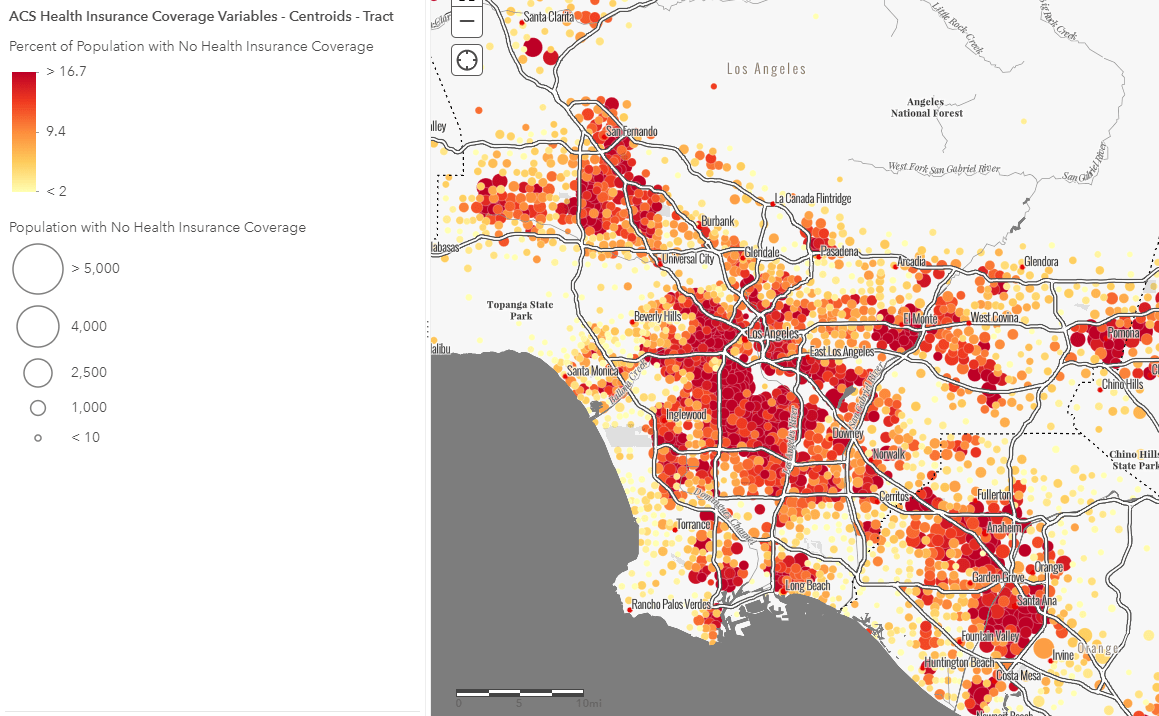Click the 'Population with No Health Insurance Coverage' heading
Viewport: 1159px width, 716px height.
[157, 227]
